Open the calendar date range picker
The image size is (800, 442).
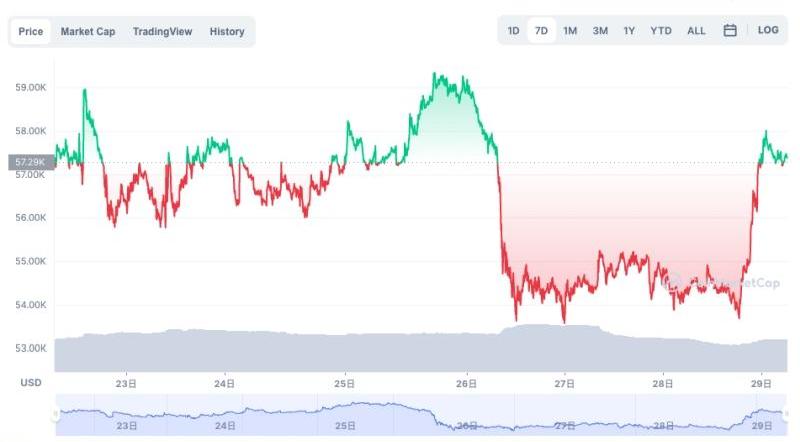click(730, 31)
